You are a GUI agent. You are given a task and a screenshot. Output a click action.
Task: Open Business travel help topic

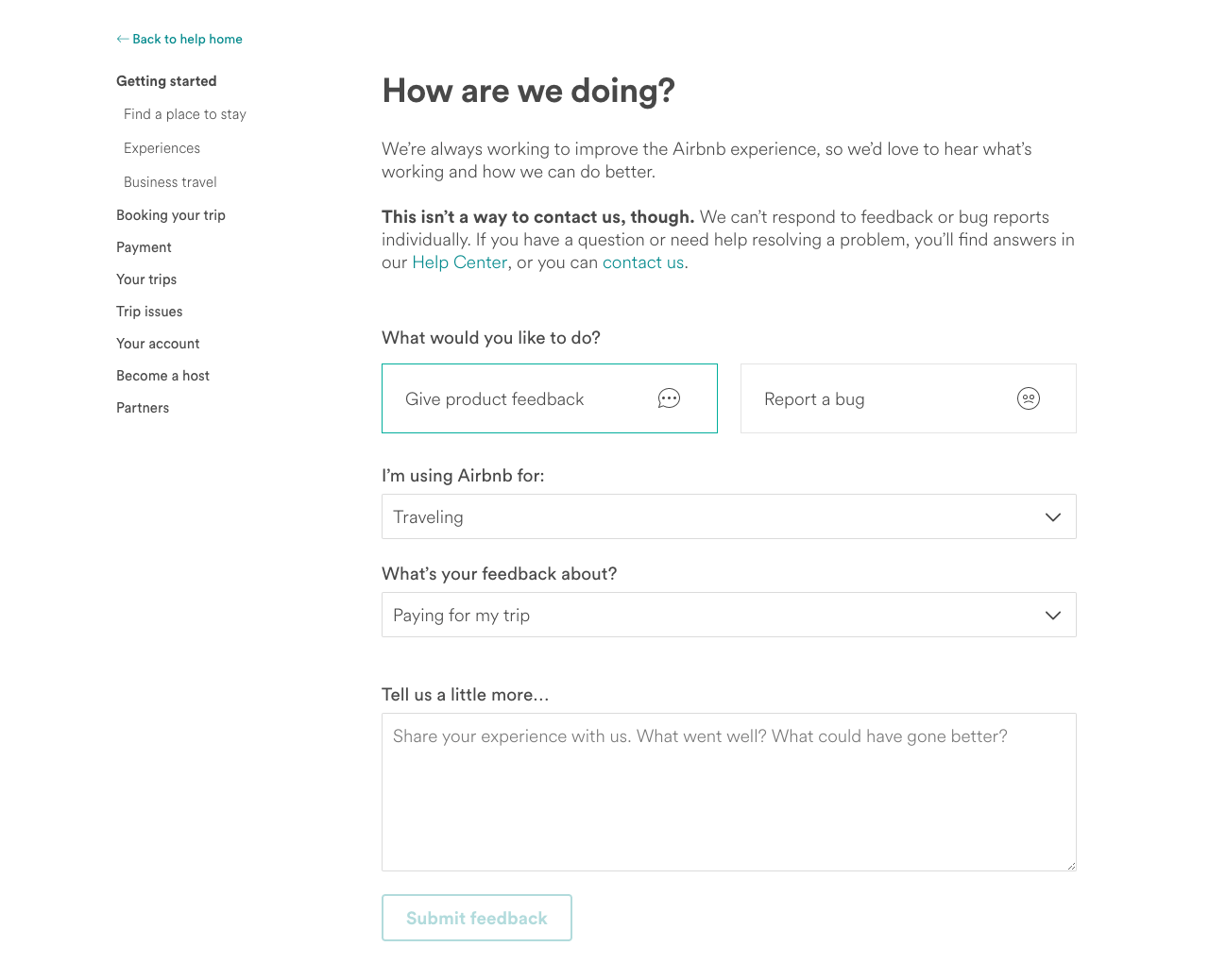click(171, 182)
